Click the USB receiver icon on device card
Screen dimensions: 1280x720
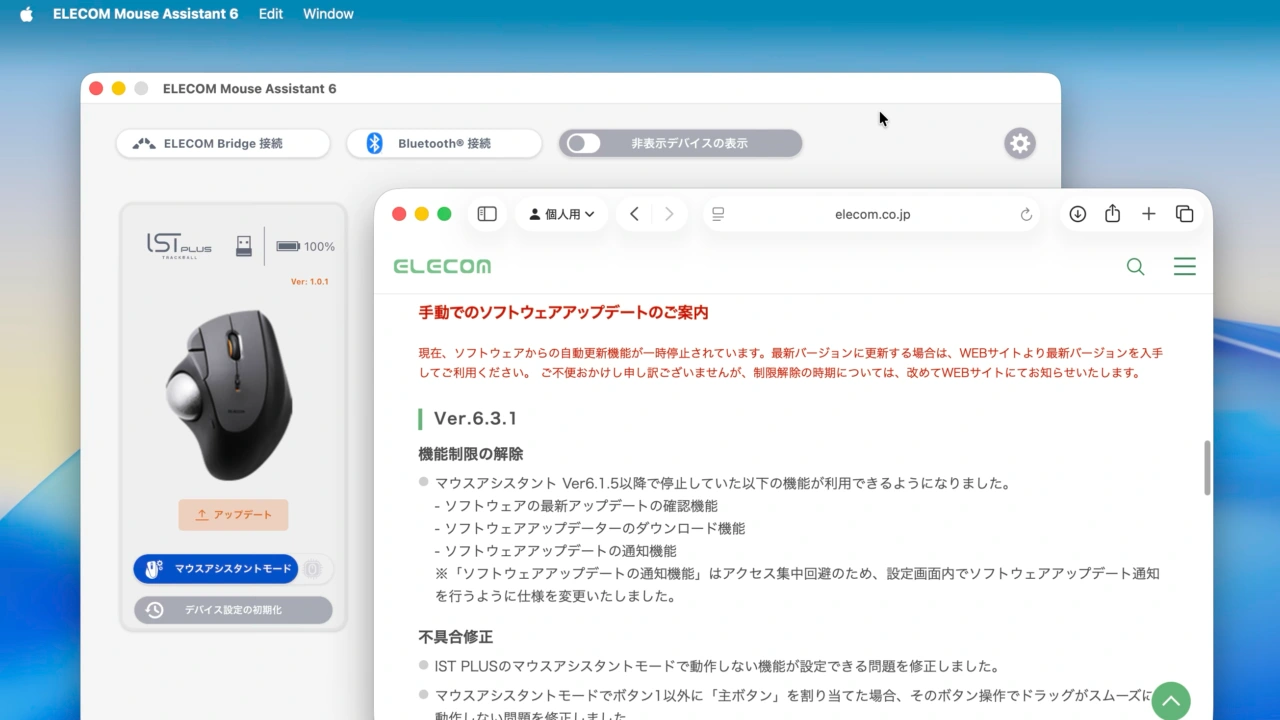tap(244, 246)
